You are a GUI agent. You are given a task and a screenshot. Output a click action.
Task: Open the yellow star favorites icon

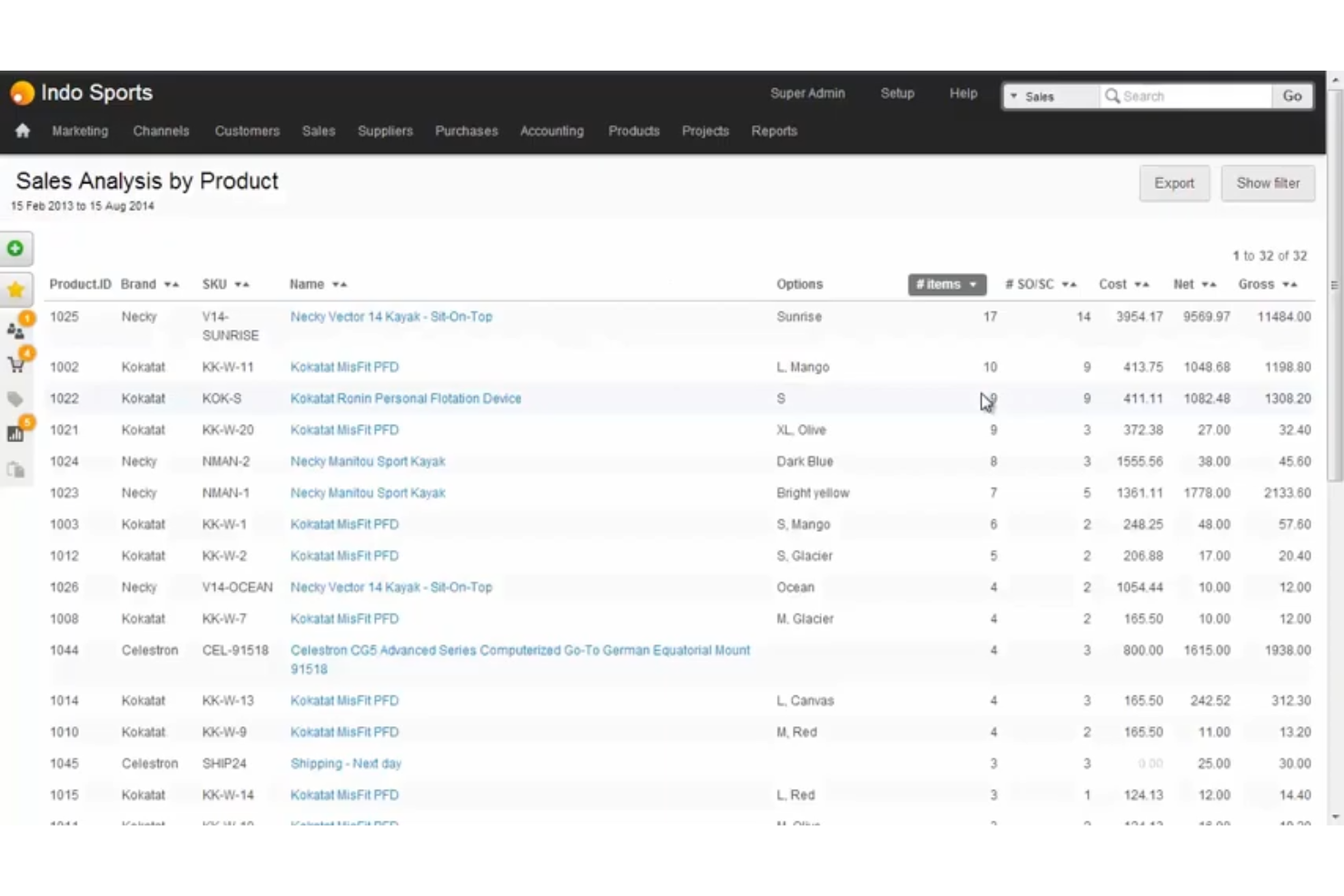(x=15, y=290)
